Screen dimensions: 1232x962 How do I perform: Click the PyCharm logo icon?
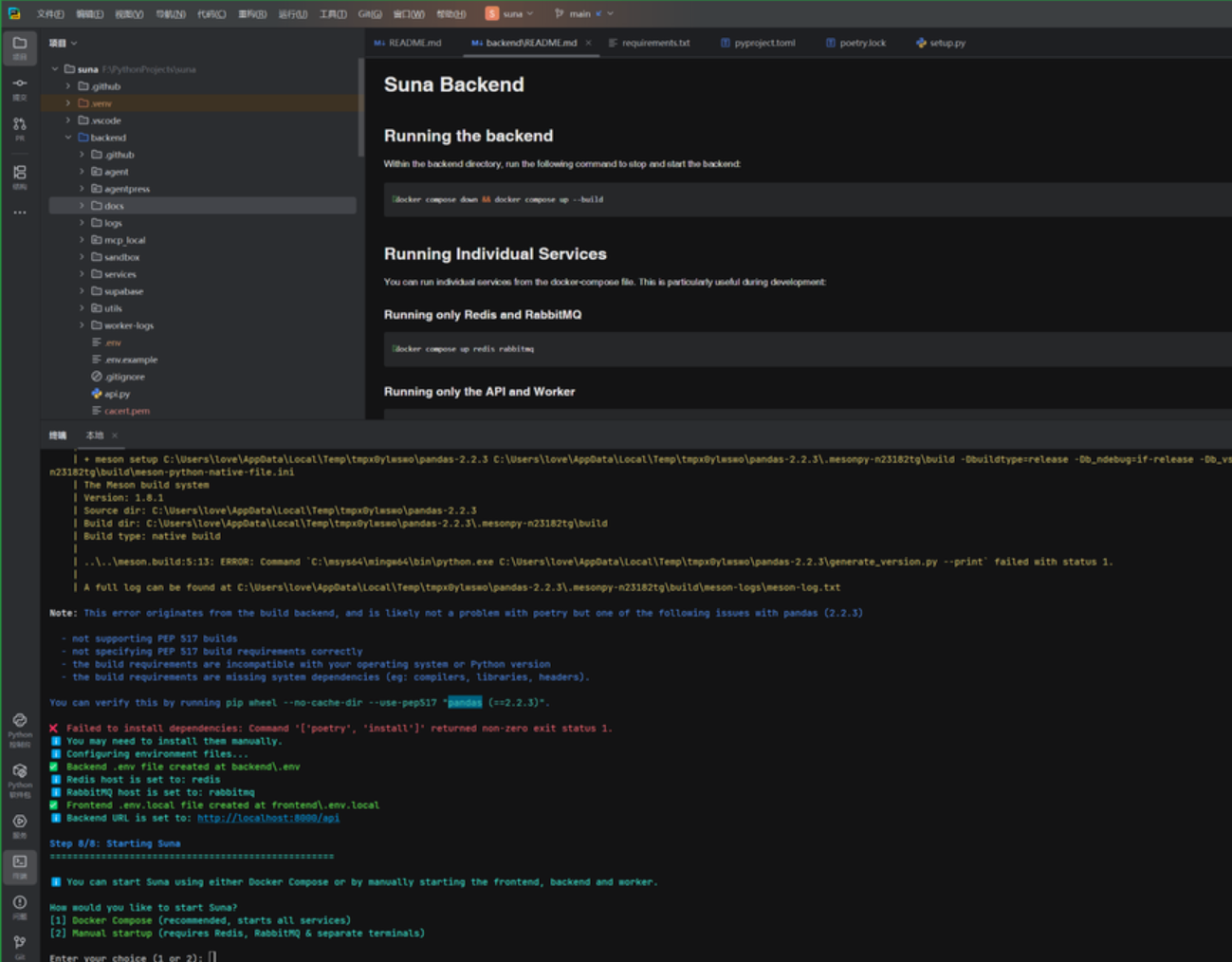(14, 13)
